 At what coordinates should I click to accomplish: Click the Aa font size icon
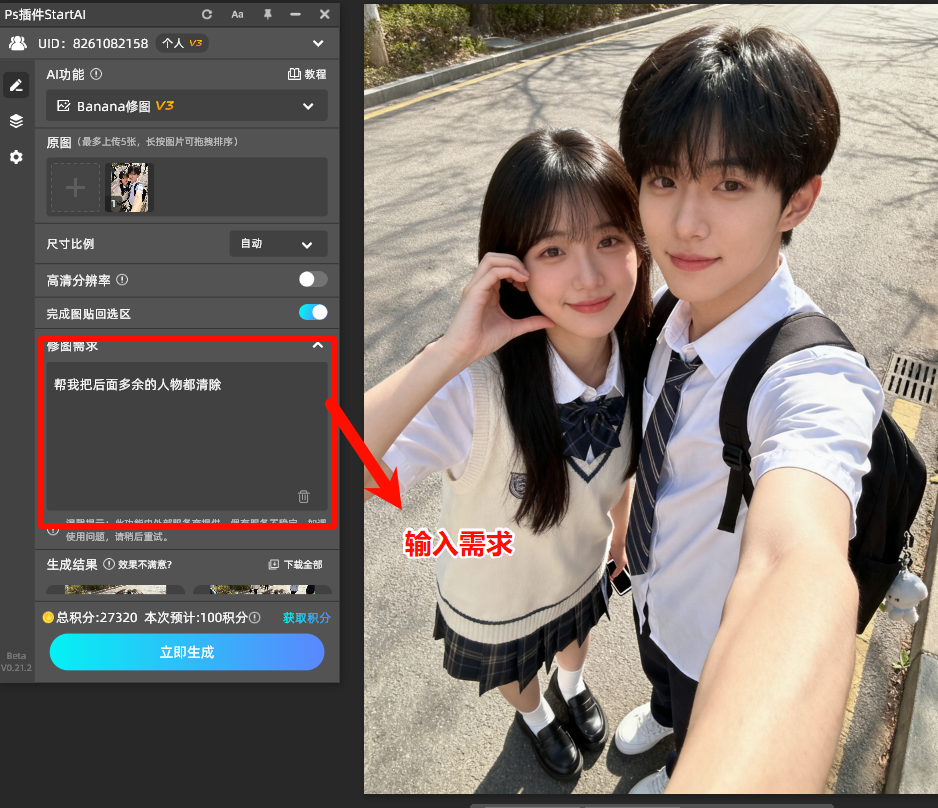point(237,14)
